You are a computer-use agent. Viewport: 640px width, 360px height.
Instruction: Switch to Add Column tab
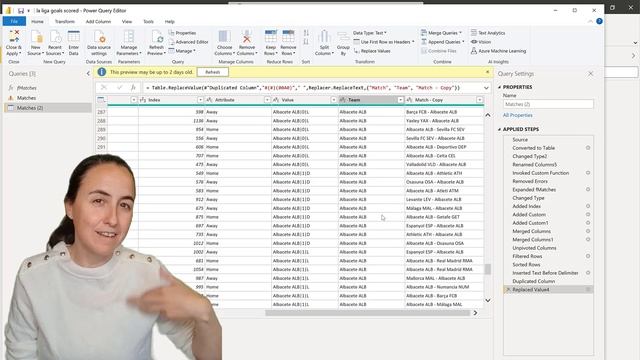point(98,21)
